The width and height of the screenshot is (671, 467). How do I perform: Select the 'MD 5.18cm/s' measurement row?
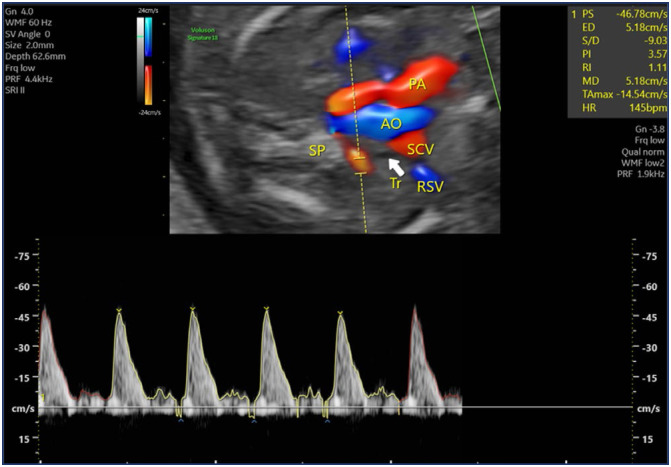coord(624,80)
